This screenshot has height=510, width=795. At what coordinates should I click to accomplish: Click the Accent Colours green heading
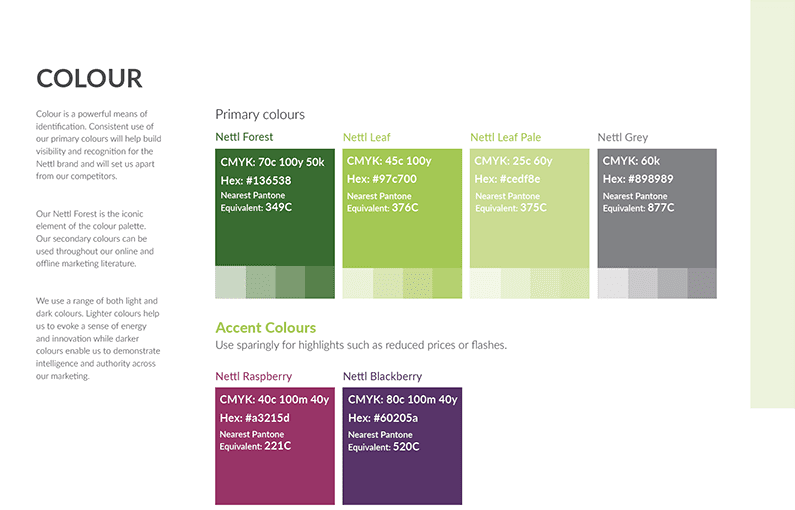coord(266,327)
